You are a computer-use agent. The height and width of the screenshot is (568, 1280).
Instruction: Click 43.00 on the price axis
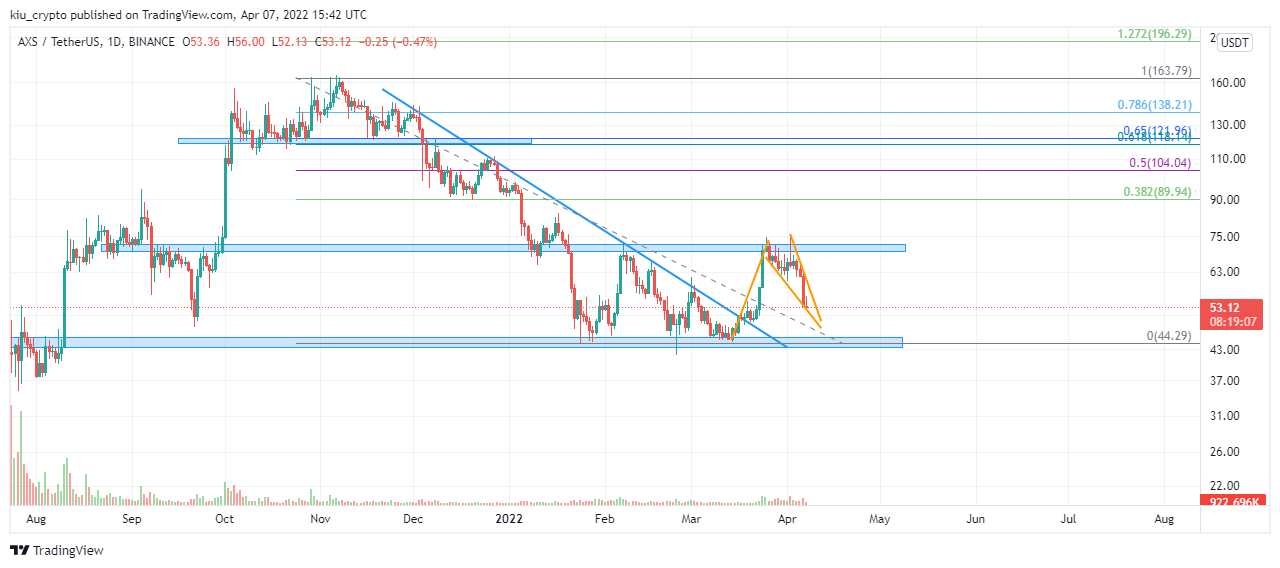tap(1226, 350)
